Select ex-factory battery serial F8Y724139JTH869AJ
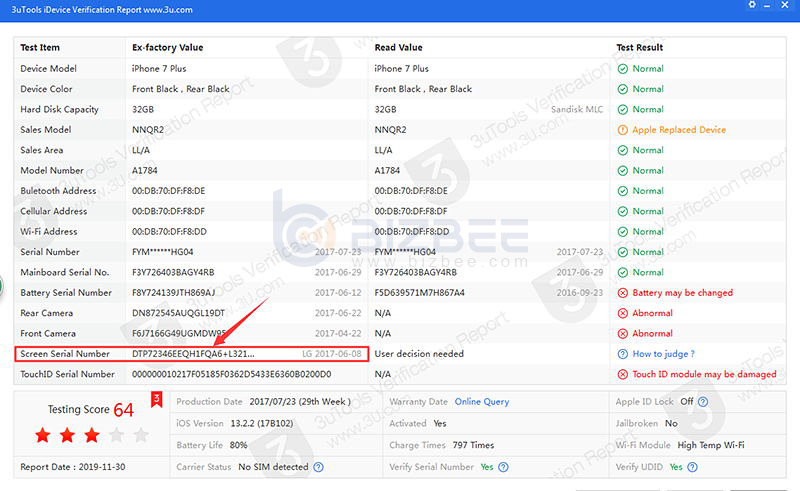The width and height of the screenshot is (800, 491). pyautogui.click(x=173, y=293)
